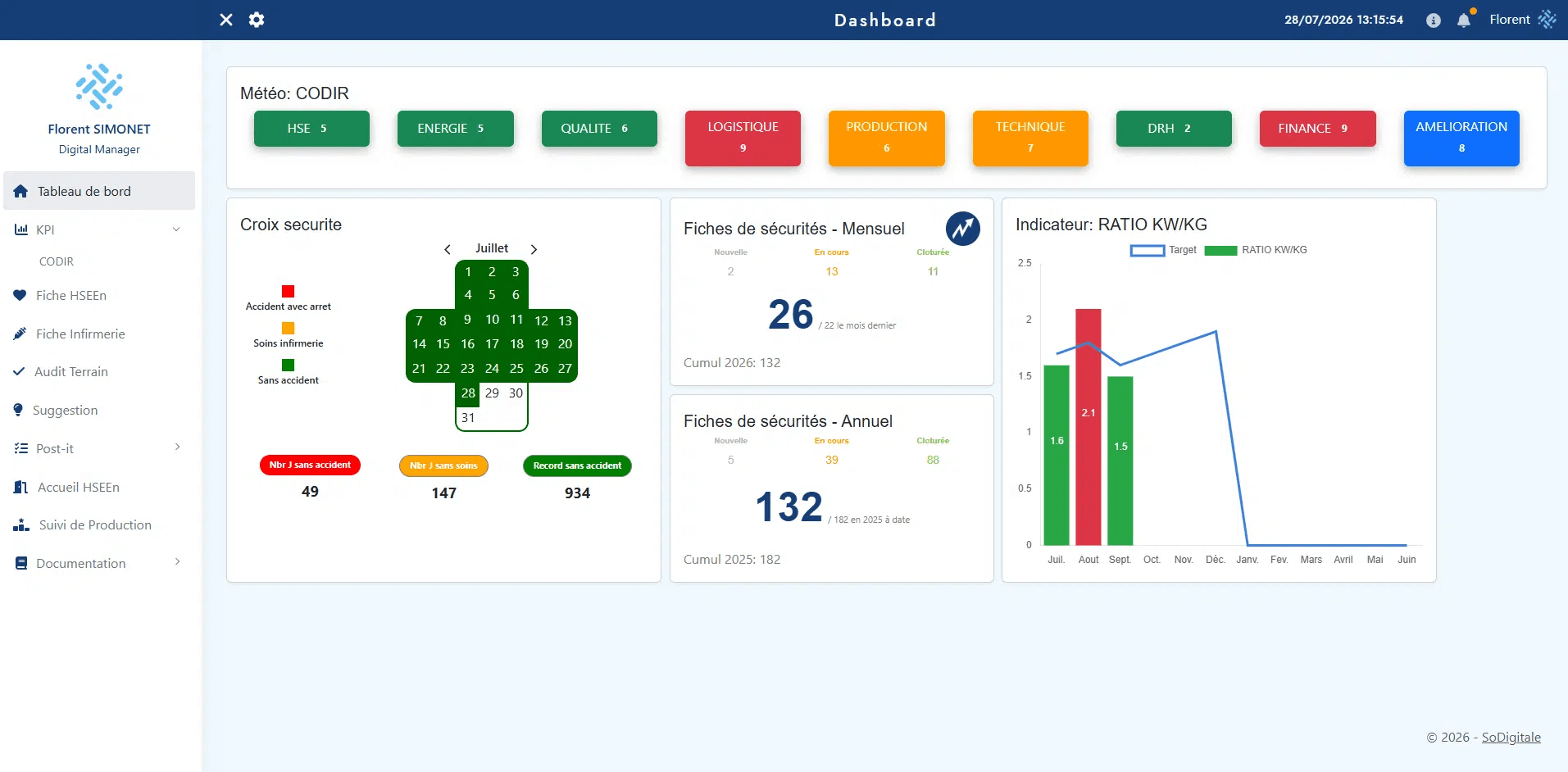
Task: Open Florent user menu in header
Action: (1509, 20)
